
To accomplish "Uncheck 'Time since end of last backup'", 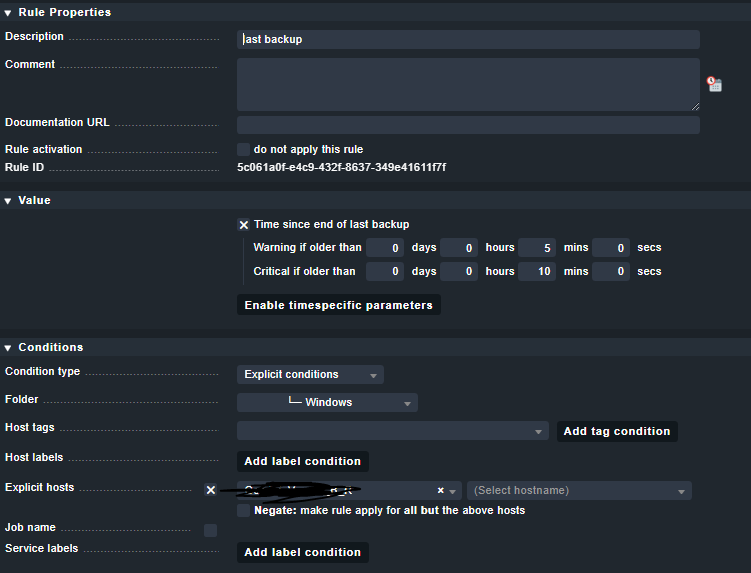I will 243,225.
